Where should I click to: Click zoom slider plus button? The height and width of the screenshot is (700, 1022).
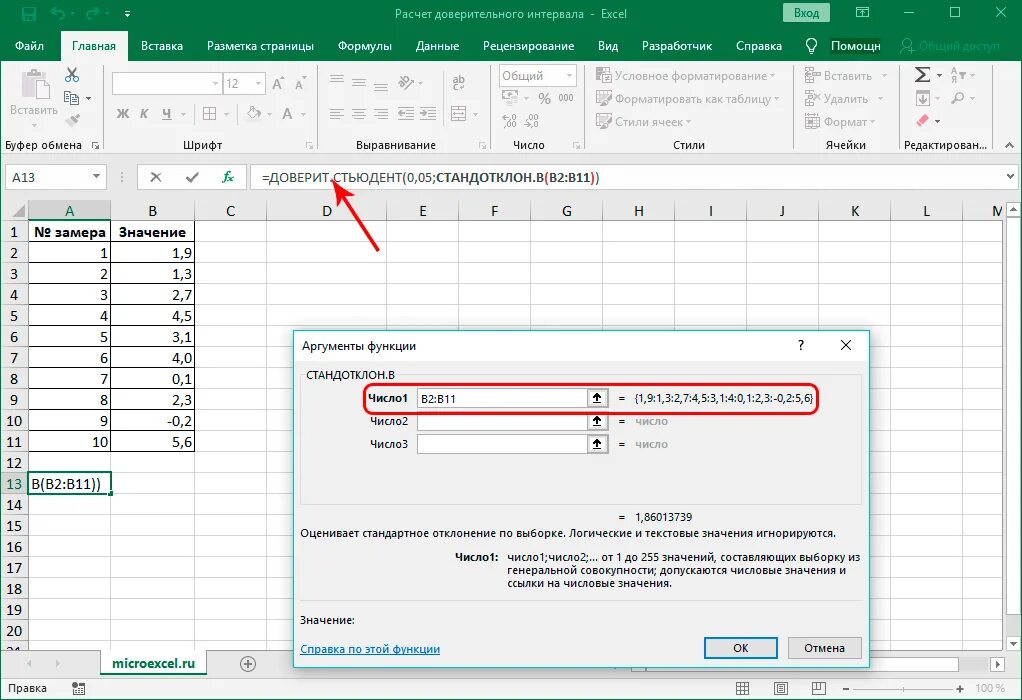coord(960,688)
